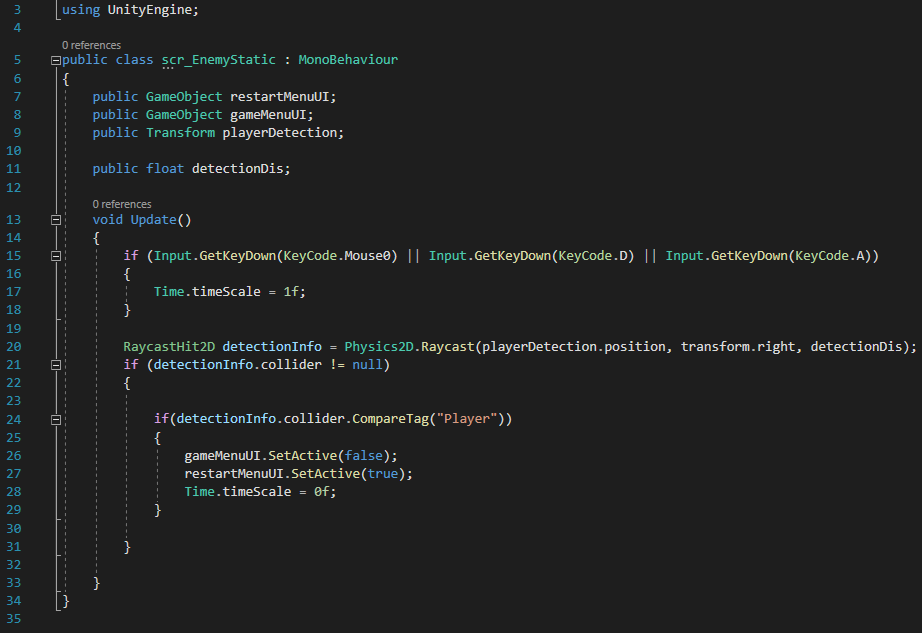Click KeyCode.A in the if condition
The width and height of the screenshot is (922, 633).
pos(832,256)
